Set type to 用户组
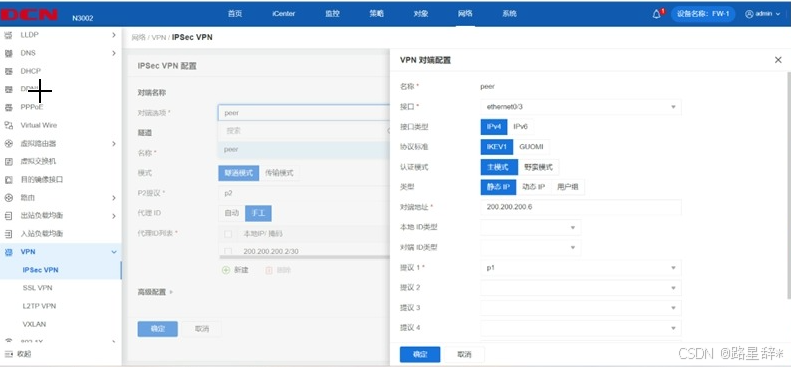Image resolution: width=791 pixels, height=367 pixels. [568, 187]
